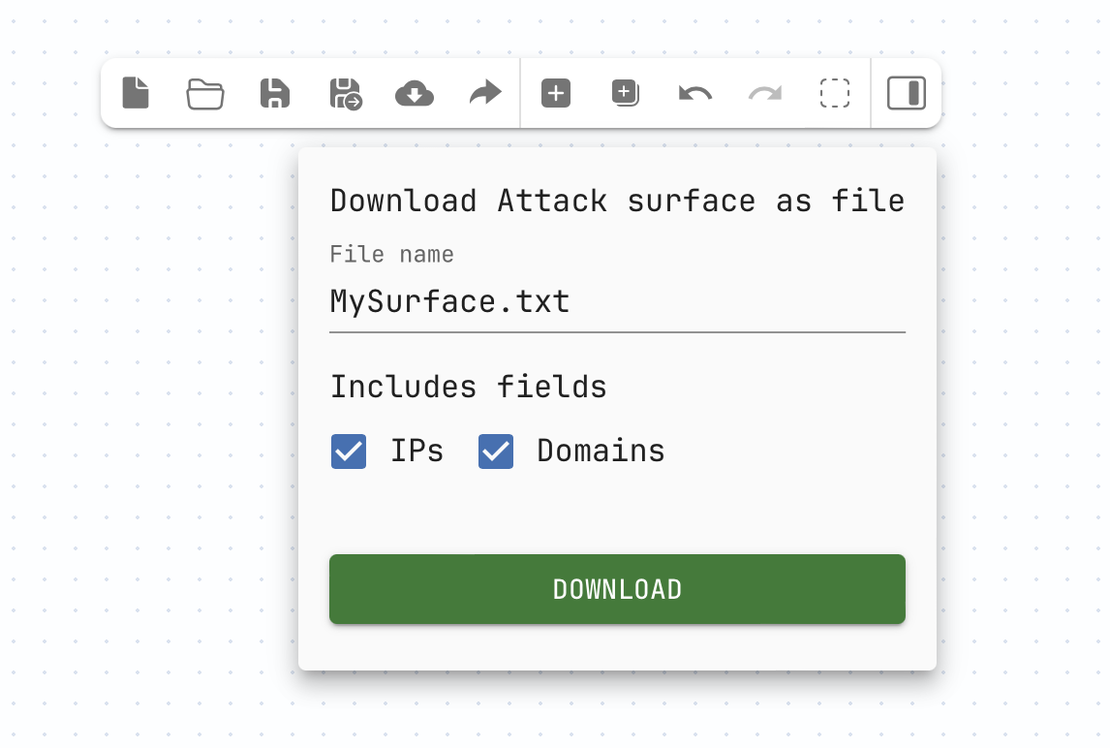Toggle the side panel icon
Viewport: 1110px width, 748px height.
pos(906,93)
